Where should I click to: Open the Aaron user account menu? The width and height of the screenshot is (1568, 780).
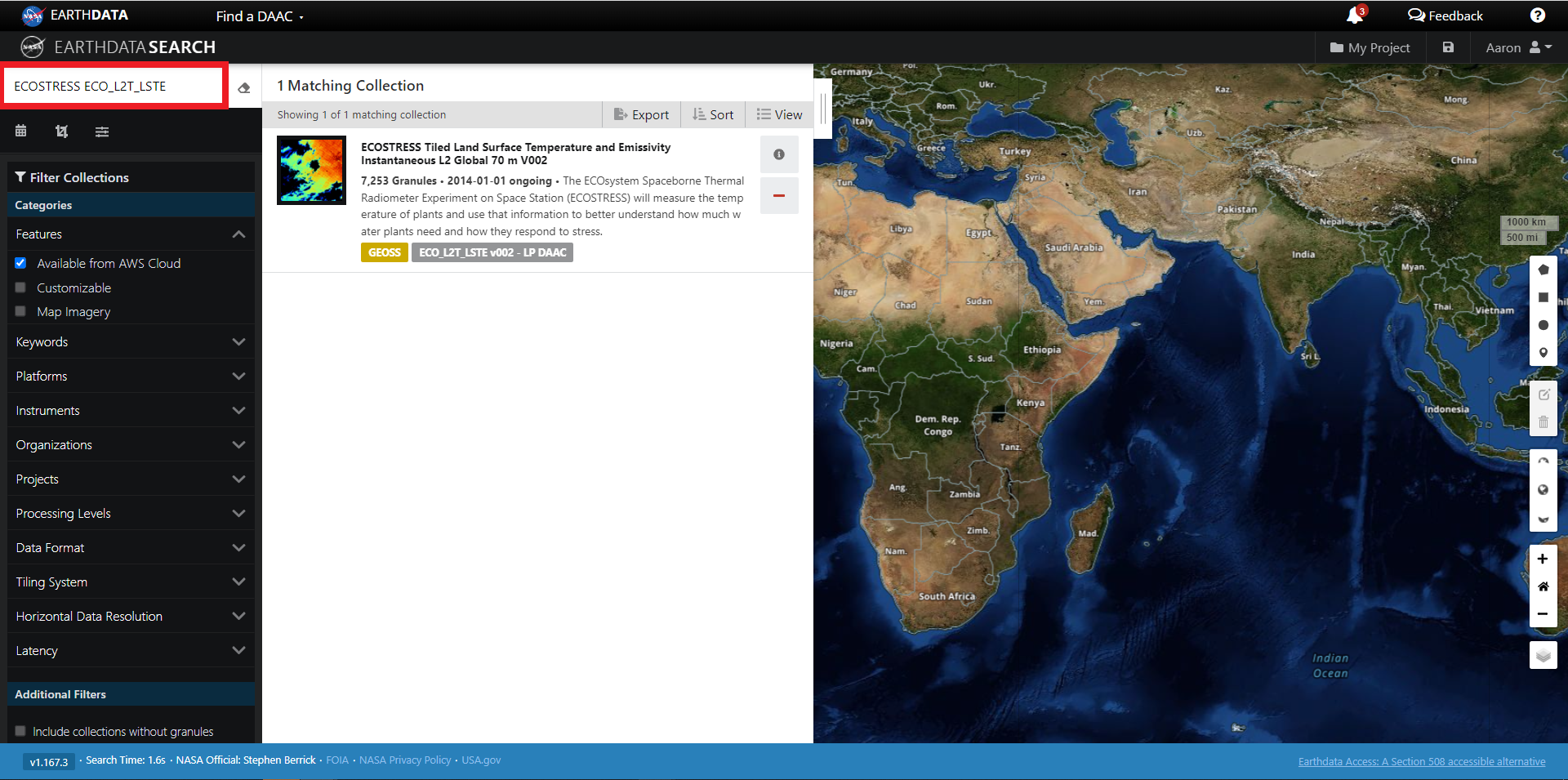click(1519, 47)
